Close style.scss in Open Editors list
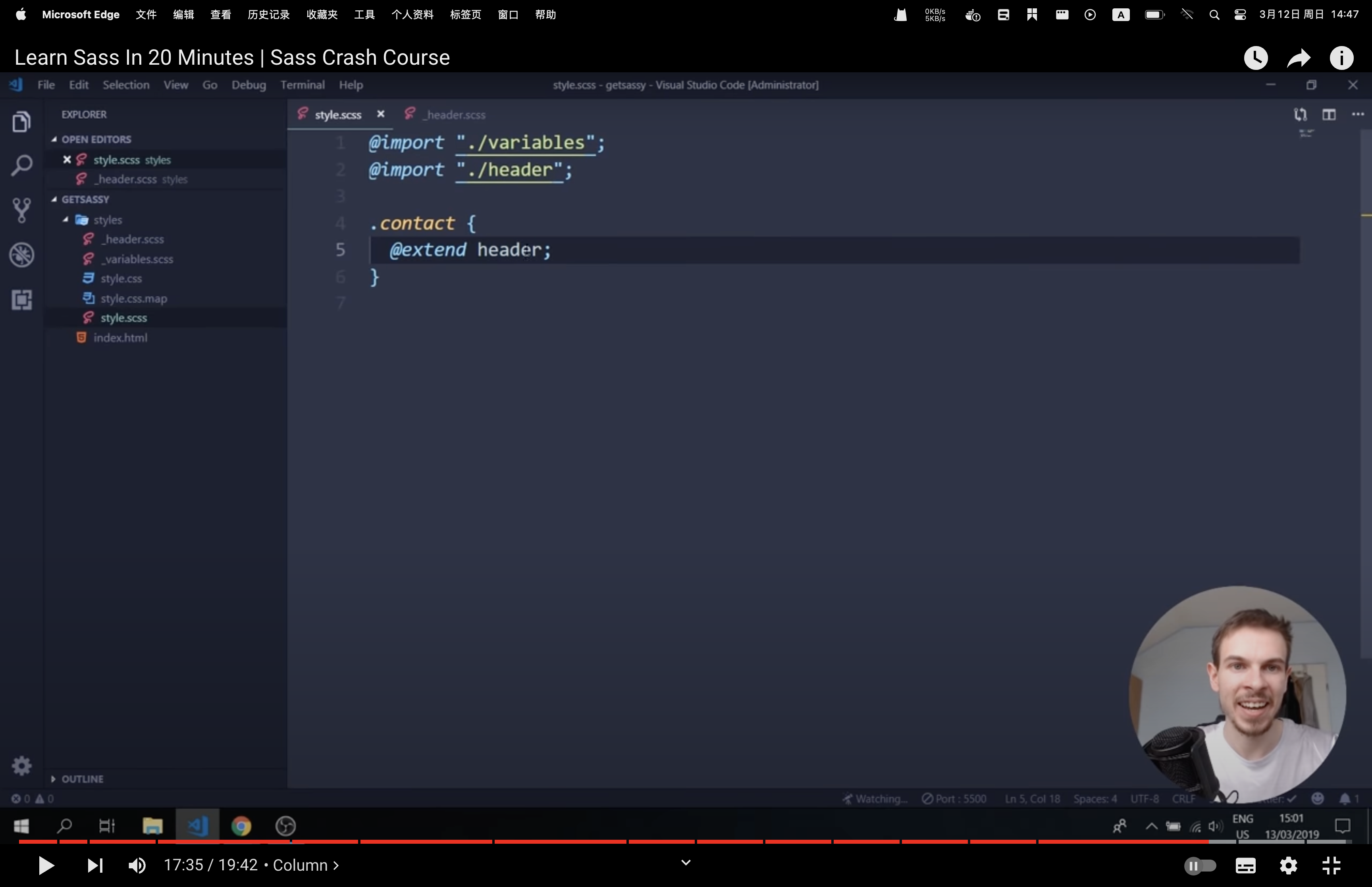The image size is (1372, 887). [67, 160]
